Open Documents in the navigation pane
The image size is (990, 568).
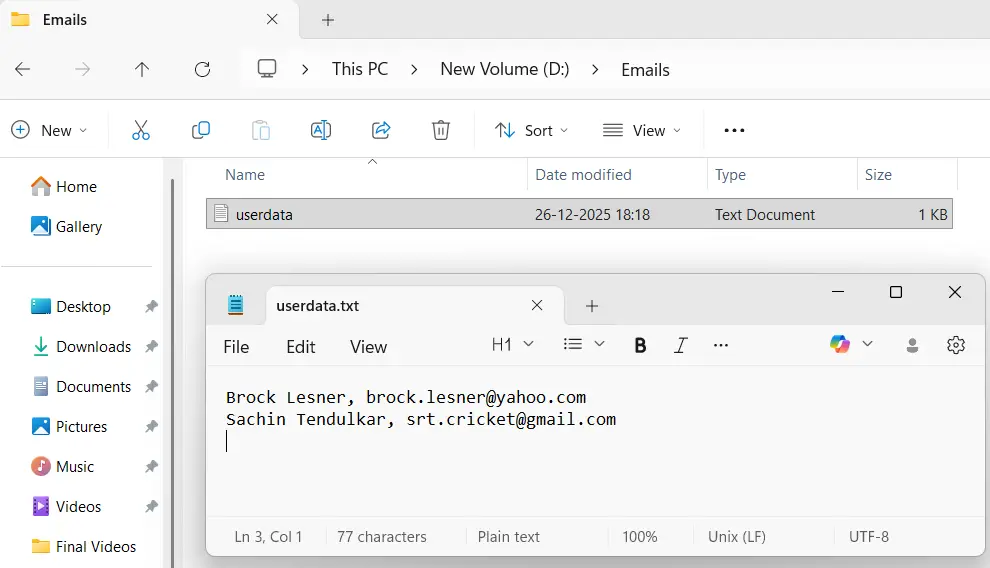pos(81,386)
